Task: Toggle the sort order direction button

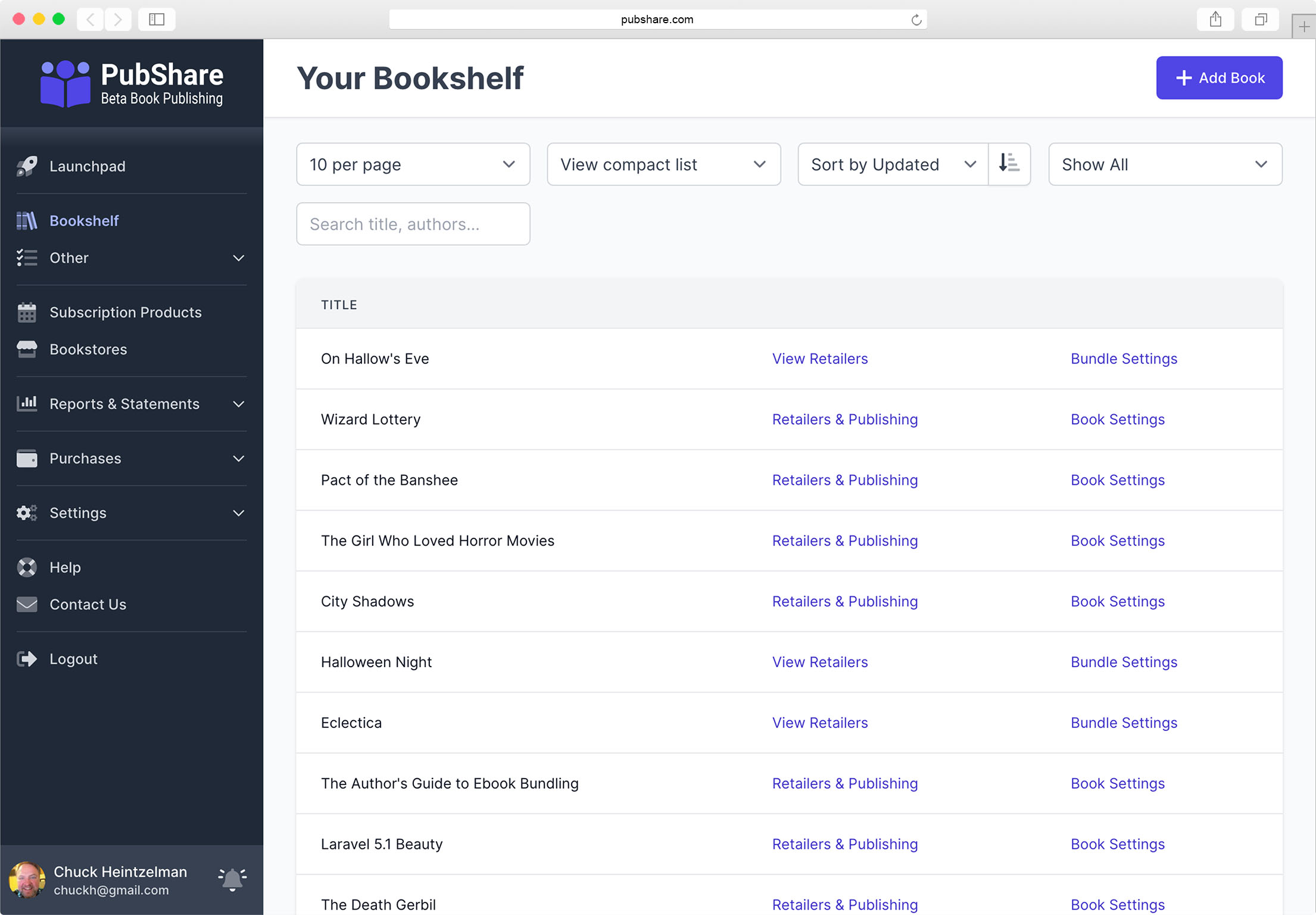Action: tap(1008, 163)
